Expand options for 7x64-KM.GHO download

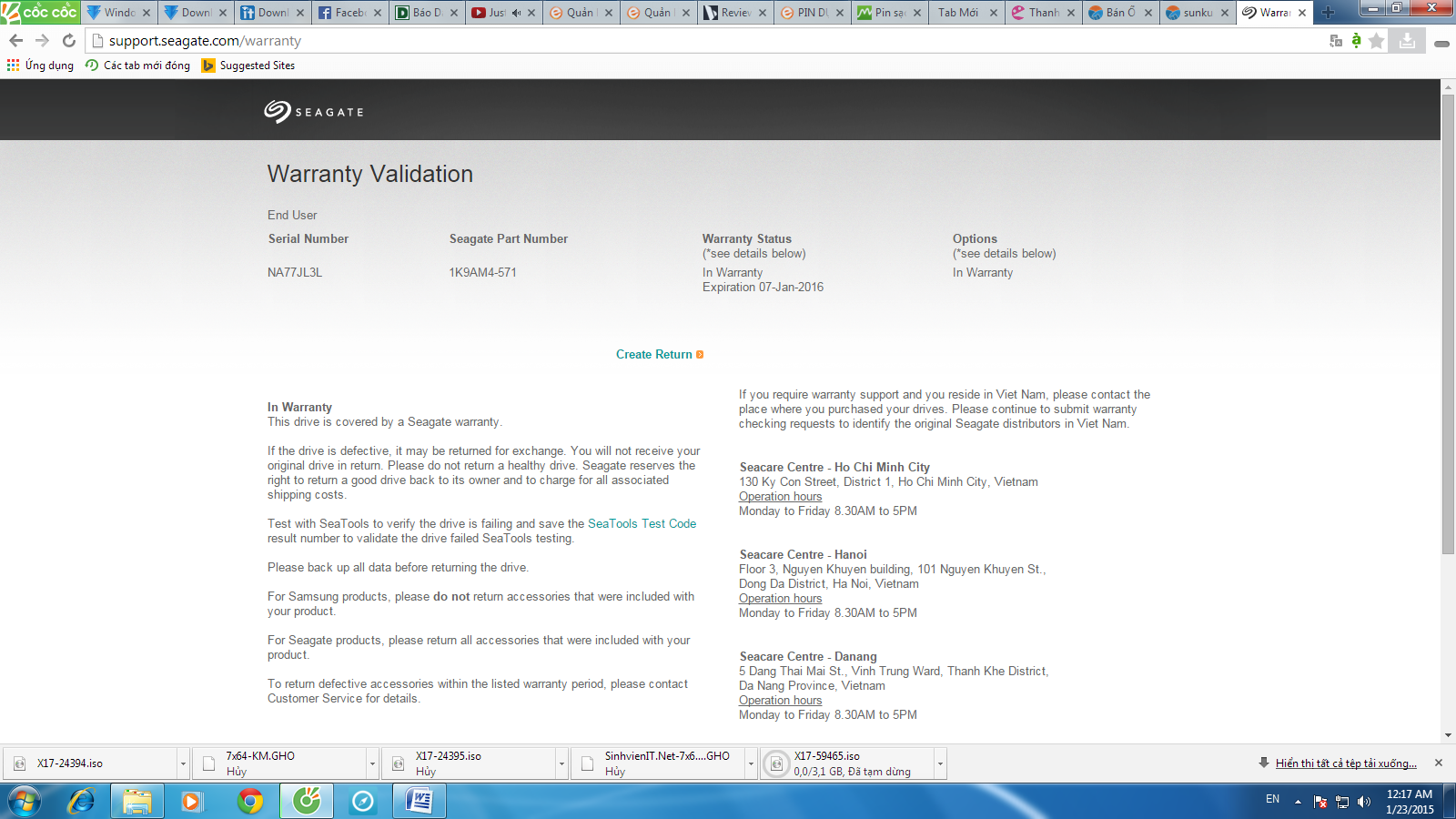click(x=372, y=763)
